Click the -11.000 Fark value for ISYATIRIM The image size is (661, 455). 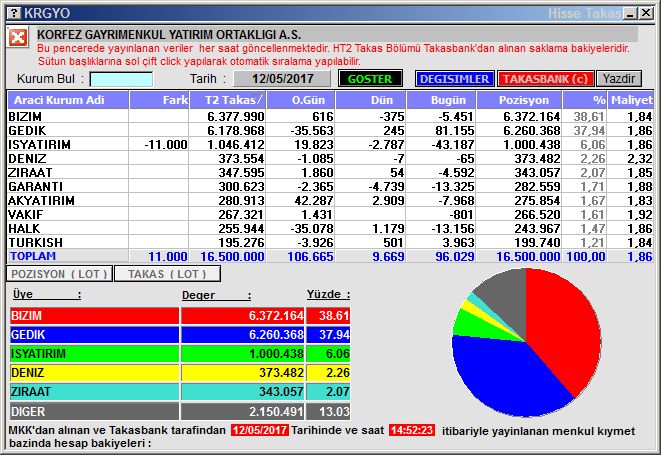[x=166, y=145]
